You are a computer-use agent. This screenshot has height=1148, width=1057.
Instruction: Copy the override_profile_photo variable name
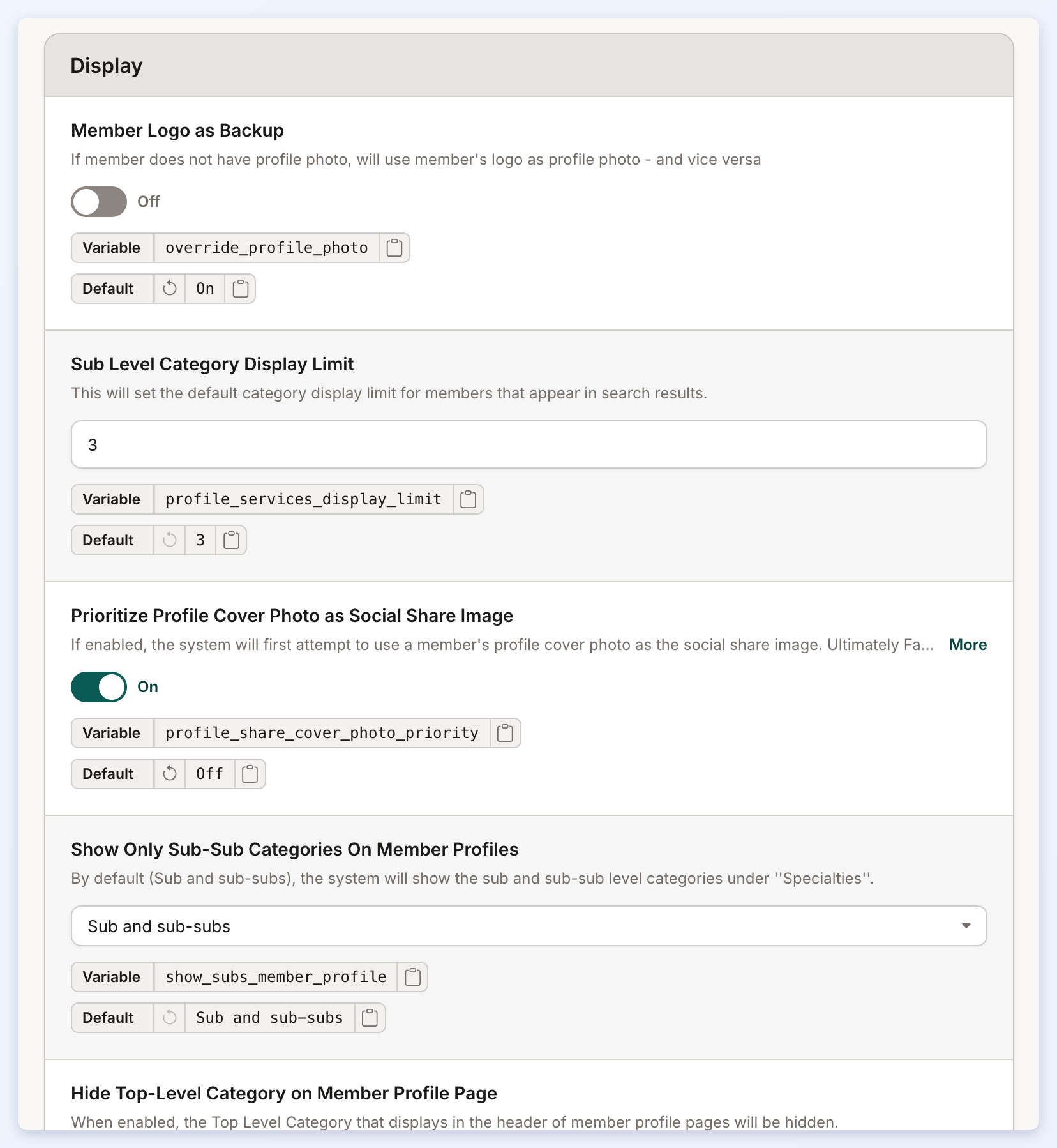394,248
